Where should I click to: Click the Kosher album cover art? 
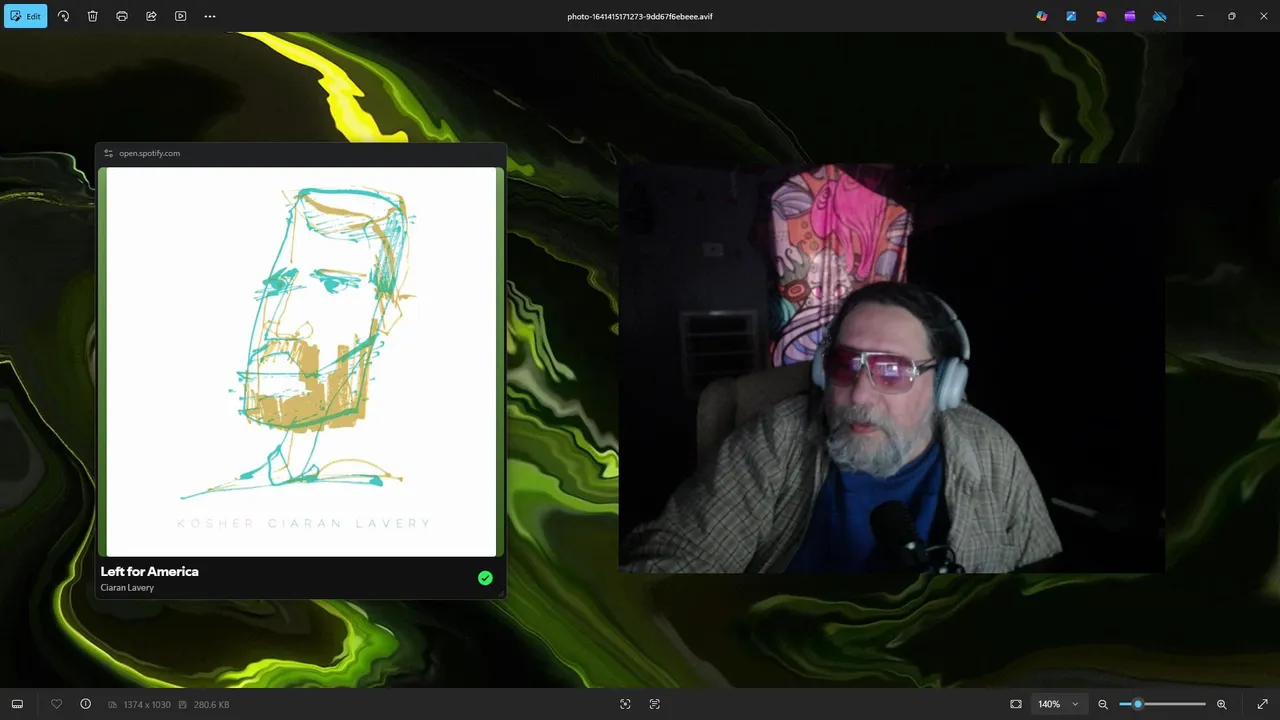tap(301, 362)
